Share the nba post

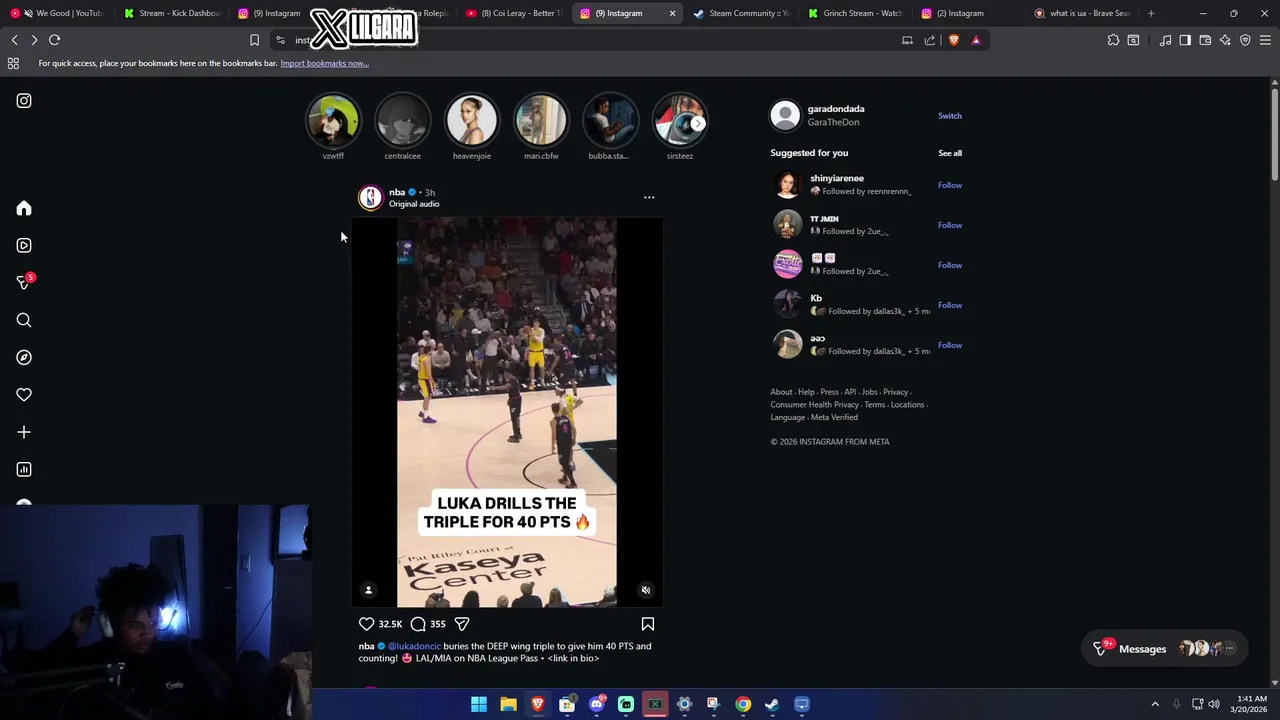click(x=462, y=624)
